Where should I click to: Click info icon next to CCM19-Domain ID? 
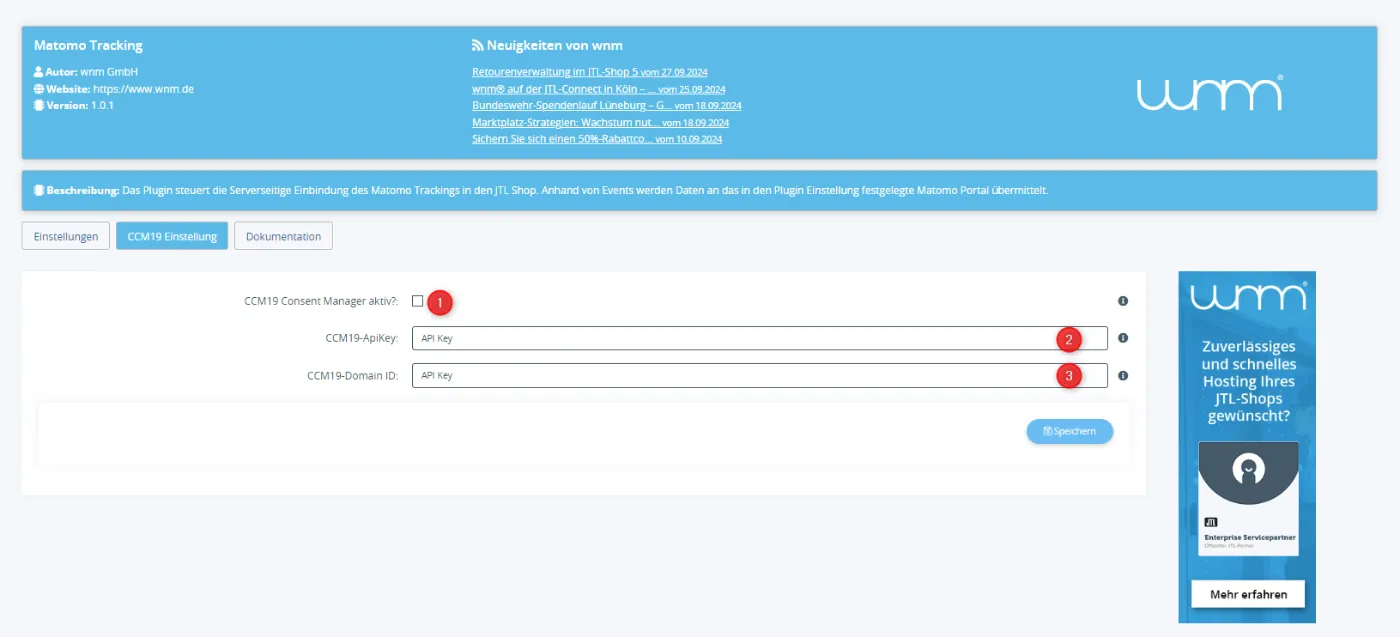(1123, 376)
